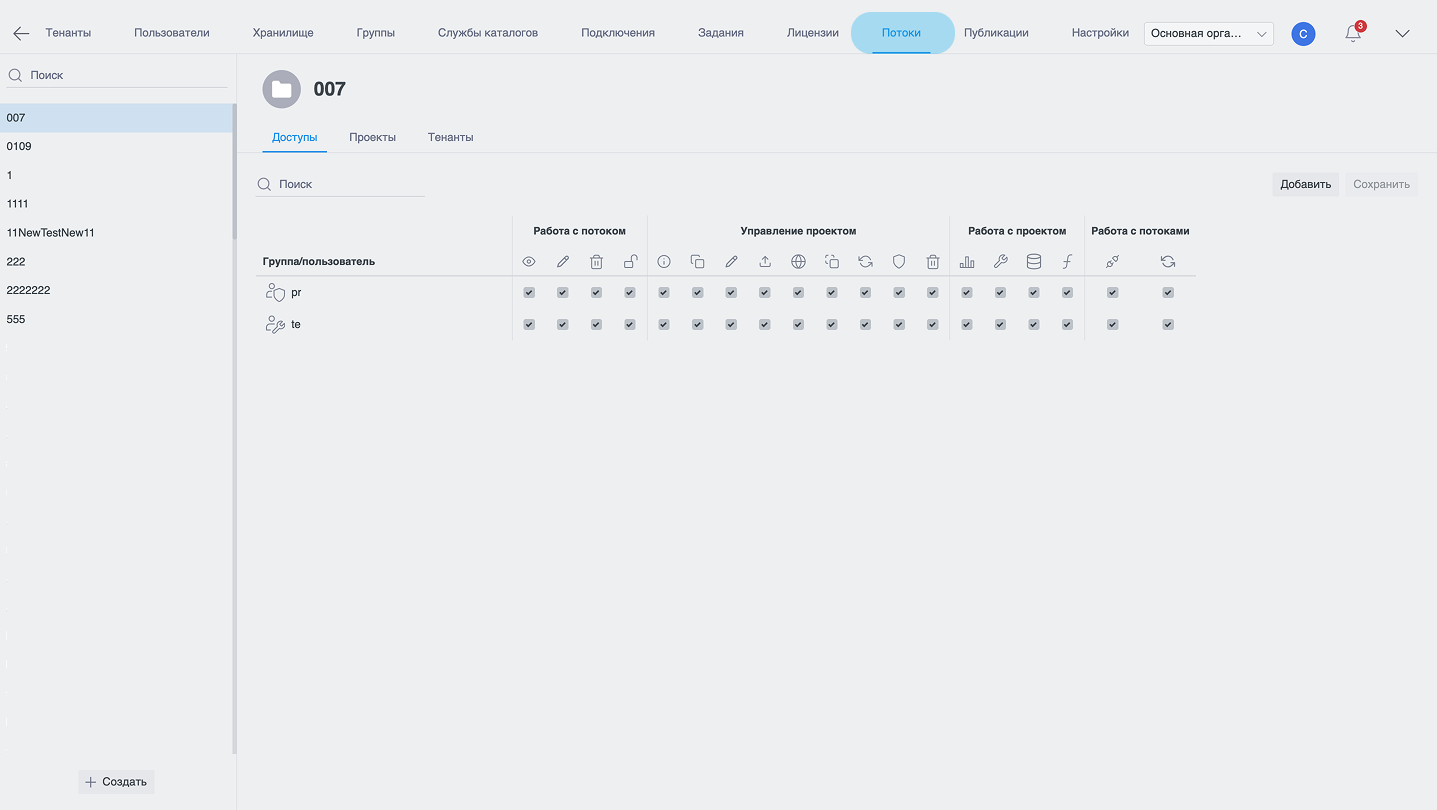The width and height of the screenshot is (1437, 810).
Task: Click the wrench column icon
Action: [1000, 262]
